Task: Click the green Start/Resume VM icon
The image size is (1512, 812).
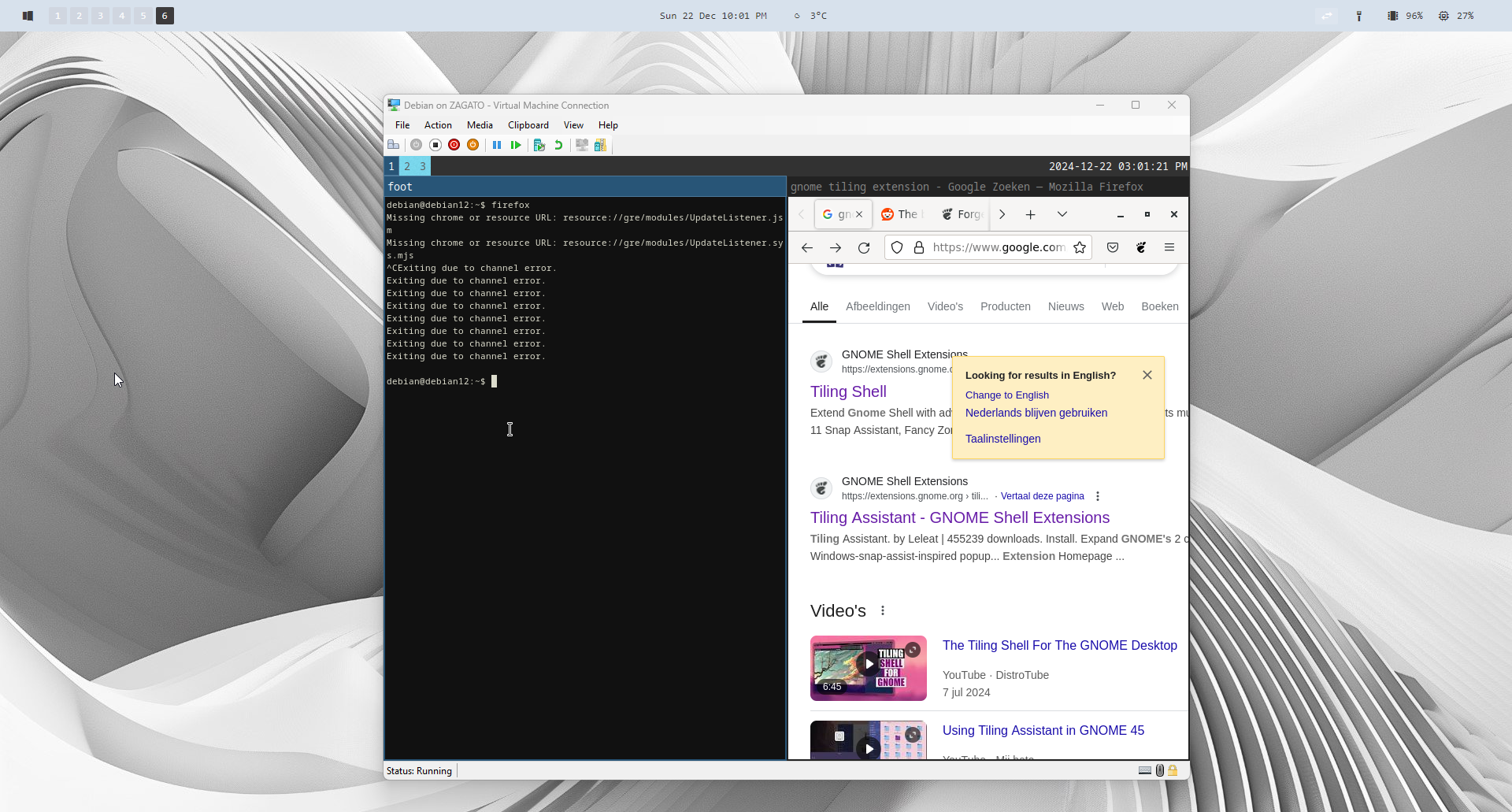Action: (x=516, y=145)
